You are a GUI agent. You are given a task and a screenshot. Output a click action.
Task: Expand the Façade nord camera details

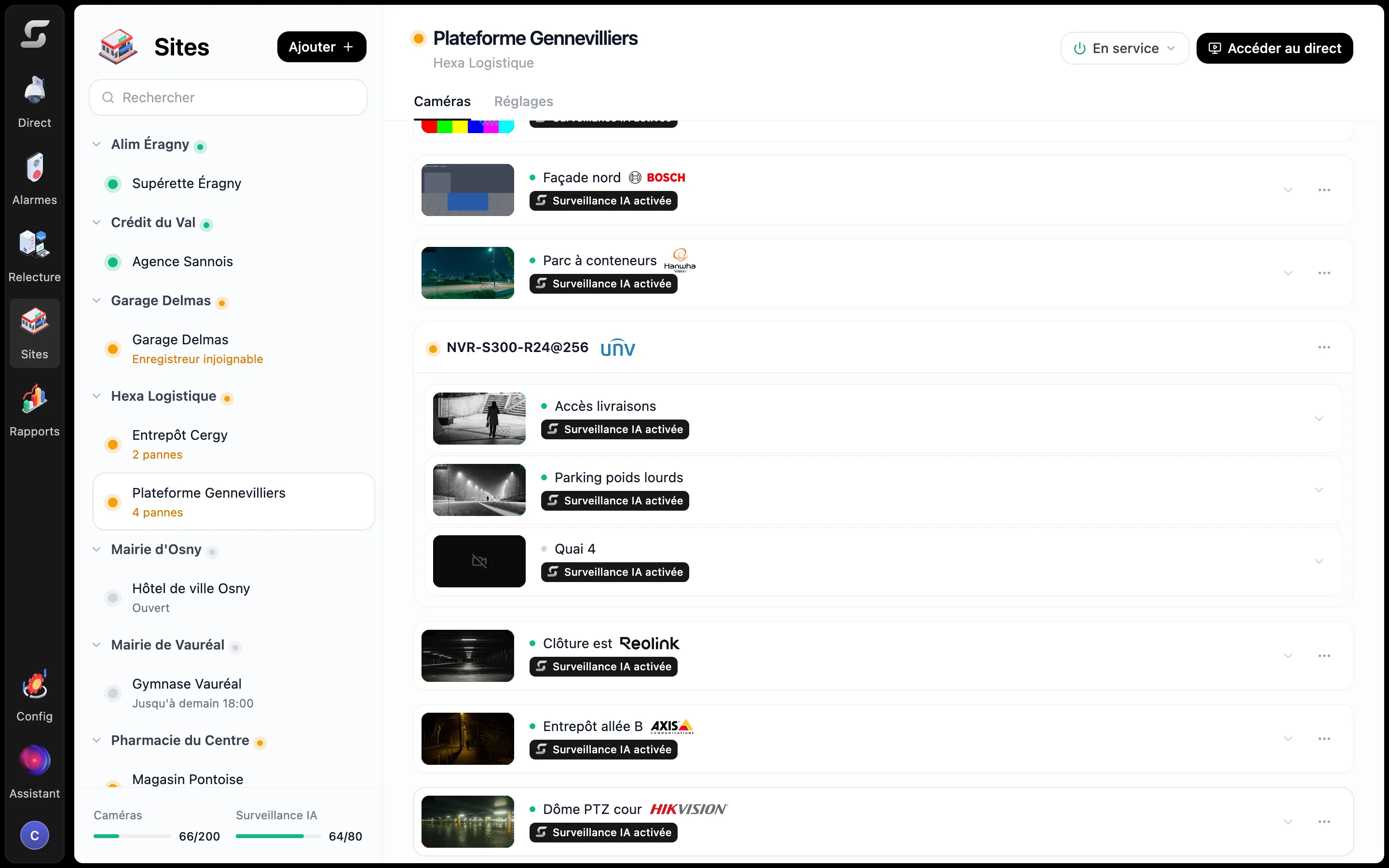(x=1288, y=190)
